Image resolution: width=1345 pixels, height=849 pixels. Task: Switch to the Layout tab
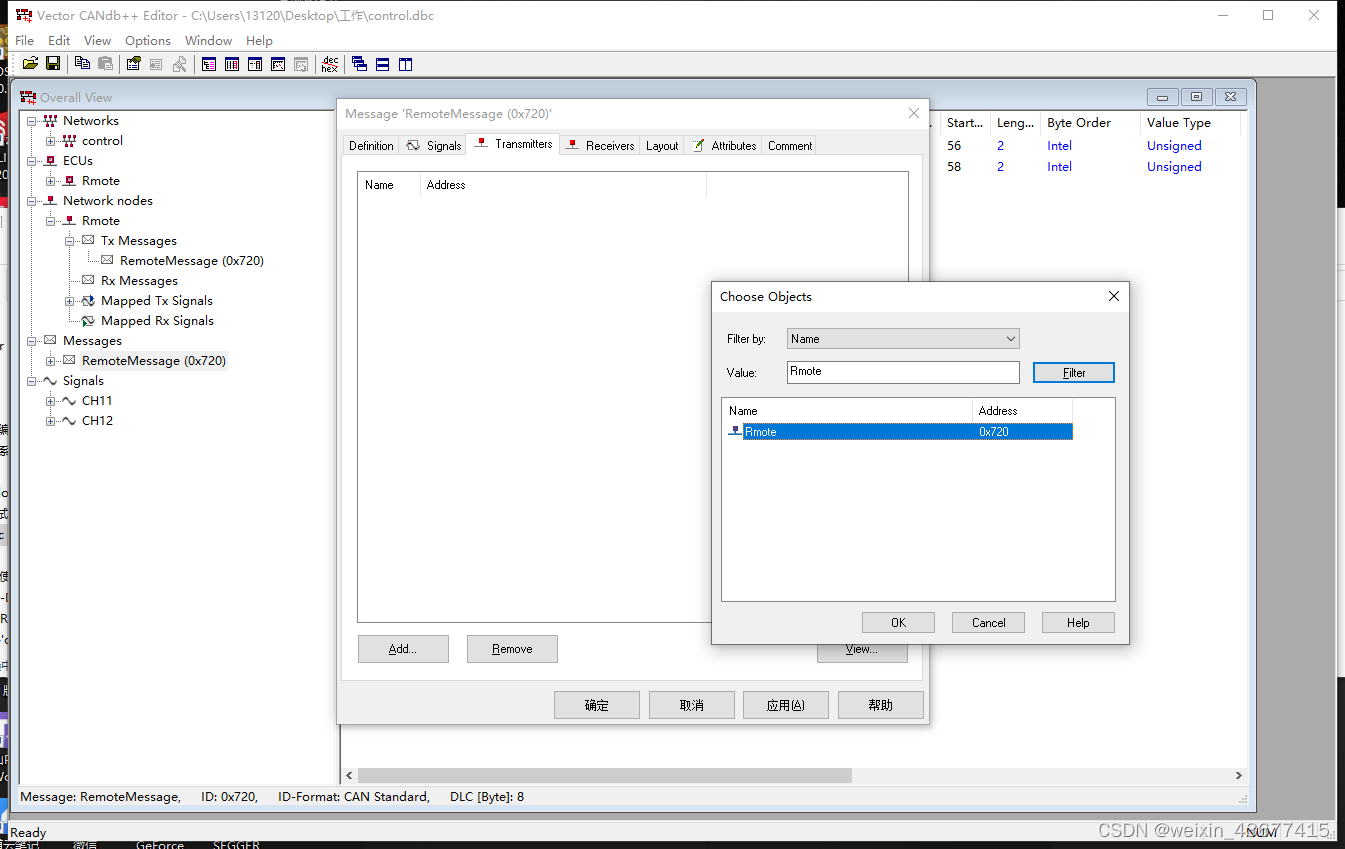(x=662, y=145)
